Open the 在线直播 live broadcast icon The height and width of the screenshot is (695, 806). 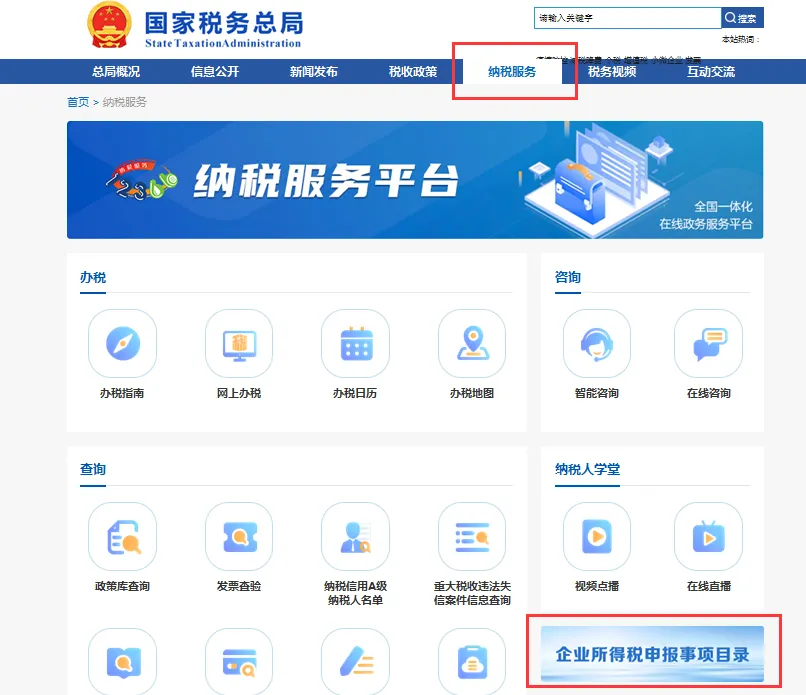(x=709, y=537)
